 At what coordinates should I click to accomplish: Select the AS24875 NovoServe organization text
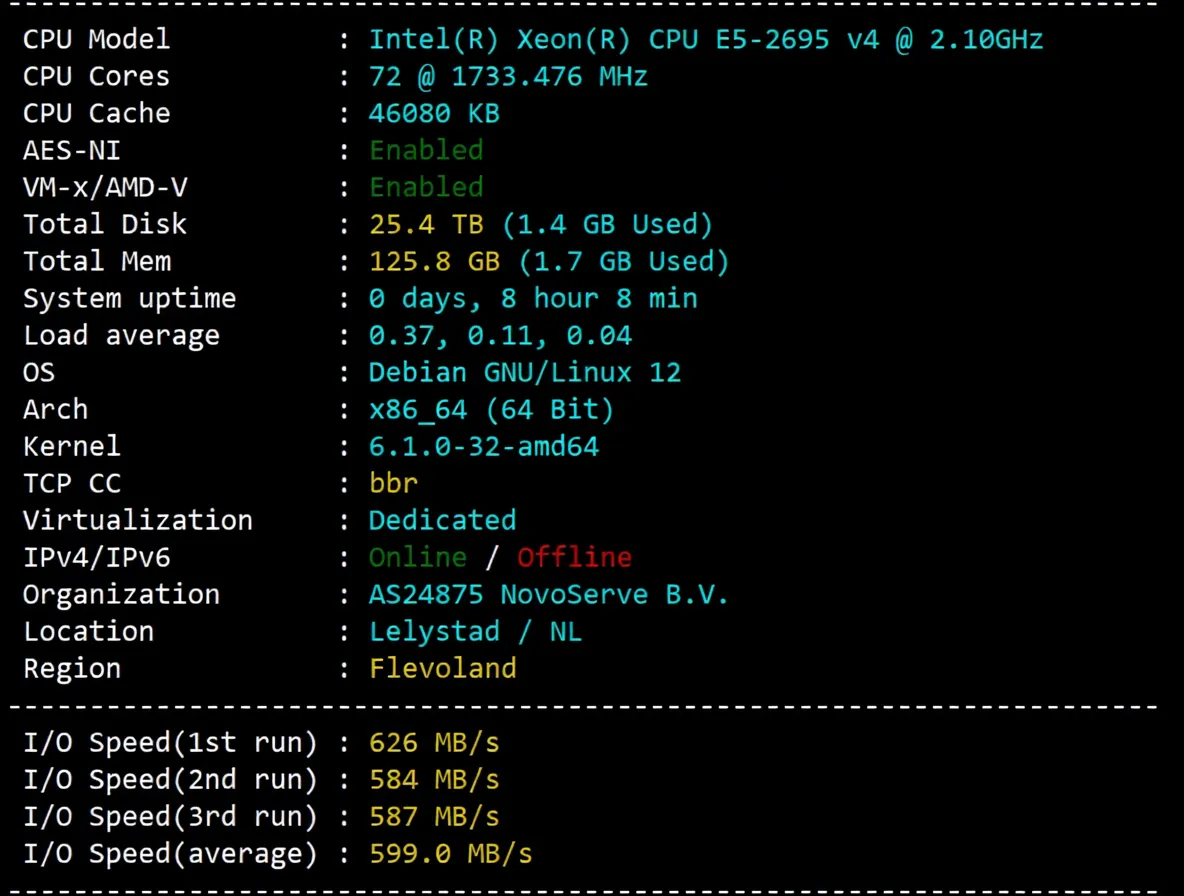coord(548,594)
